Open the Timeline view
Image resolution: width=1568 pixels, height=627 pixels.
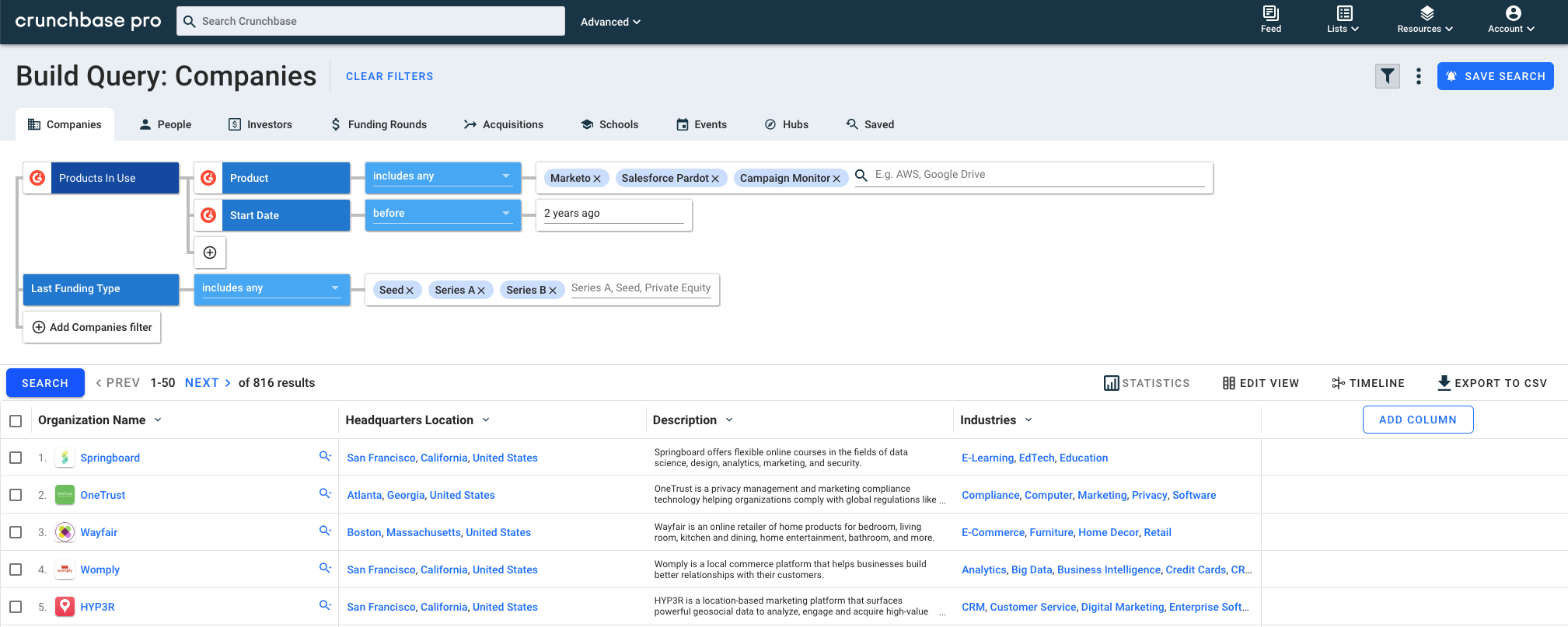(1368, 383)
